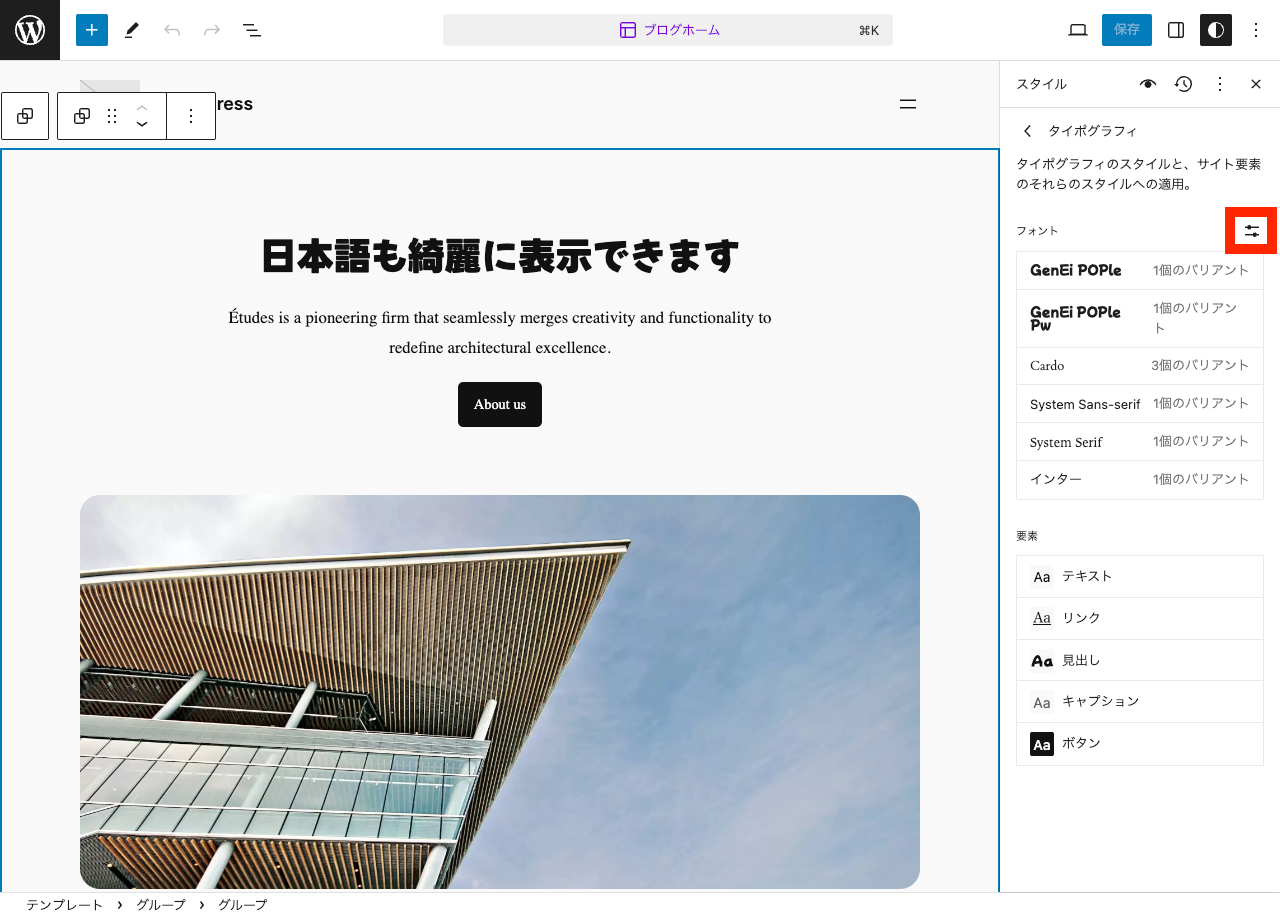
Task: Open the ブログホーム command palette bar
Action: pos(668,30)
